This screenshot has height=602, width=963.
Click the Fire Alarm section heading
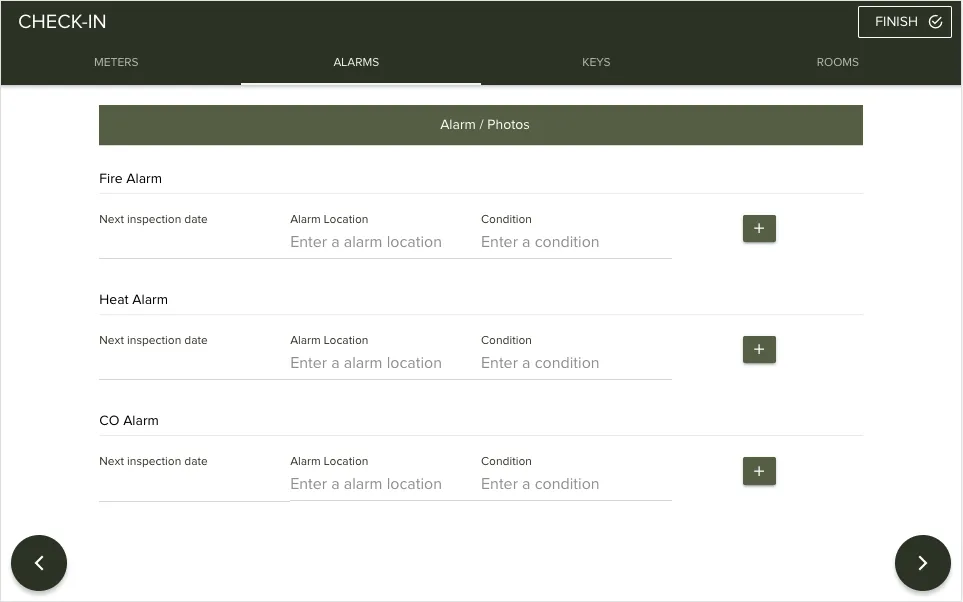[130, 179]
